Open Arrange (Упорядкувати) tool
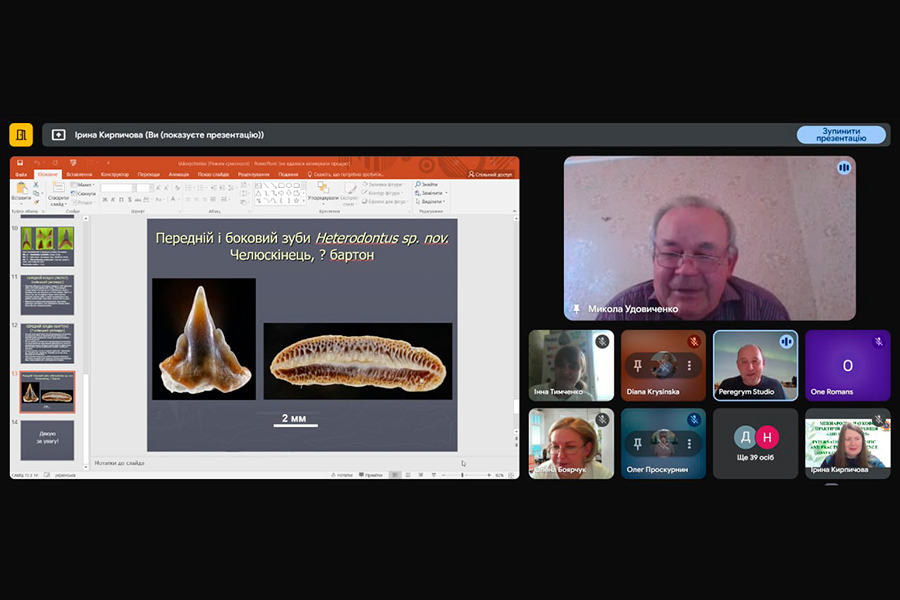This screenshot has width=900, height=600. pyautogui.click(x=323, y=193)
